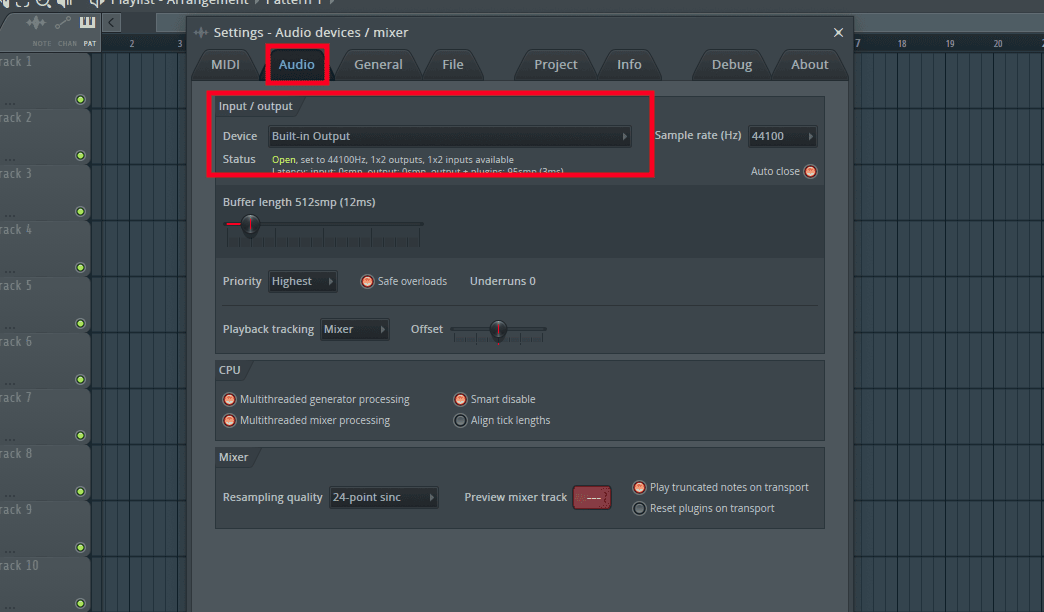Open the Priority selector set to Highest

pyautogui.click(x=303, y=281)
